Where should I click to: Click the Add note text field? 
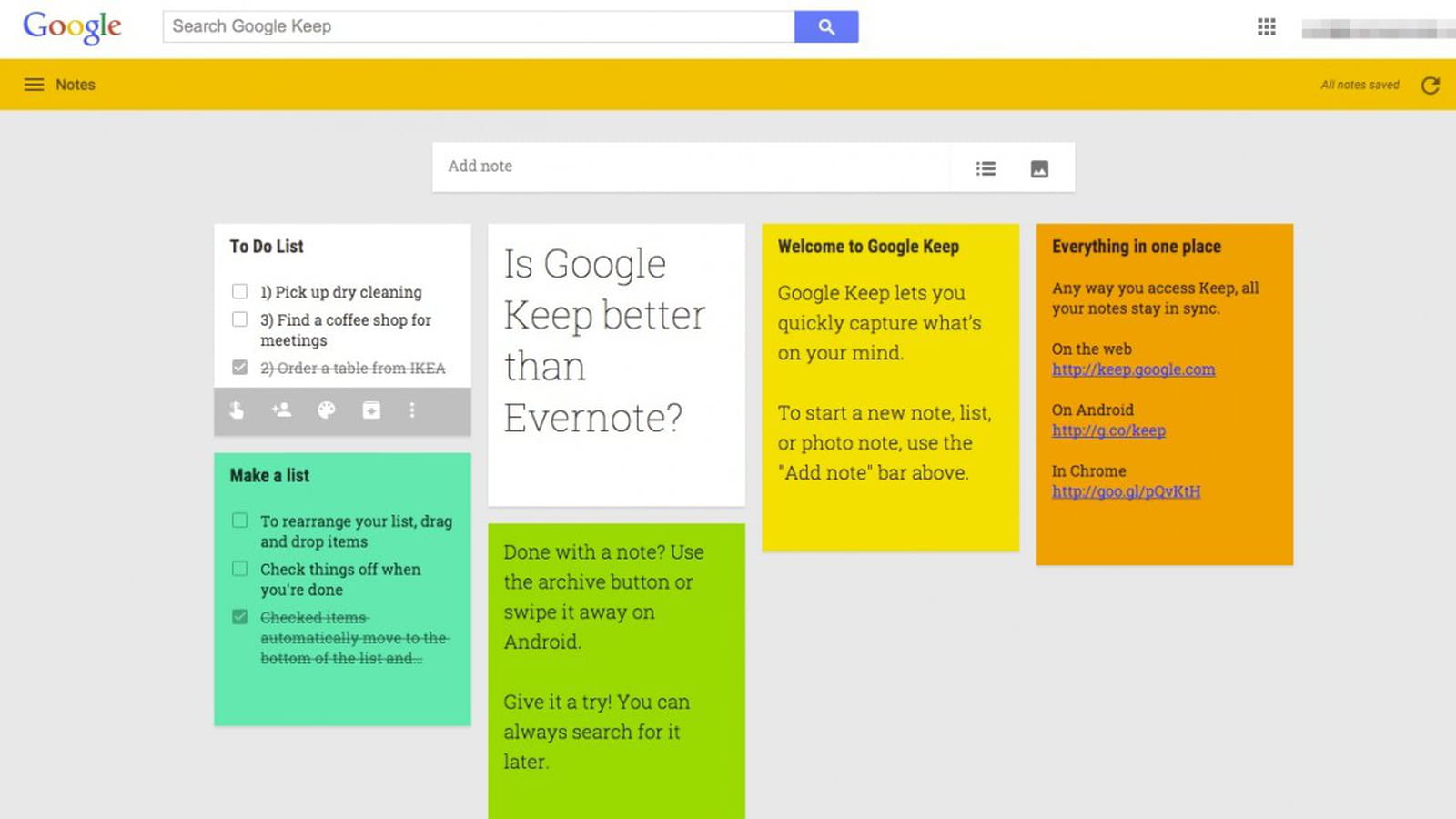coord(692,167)
